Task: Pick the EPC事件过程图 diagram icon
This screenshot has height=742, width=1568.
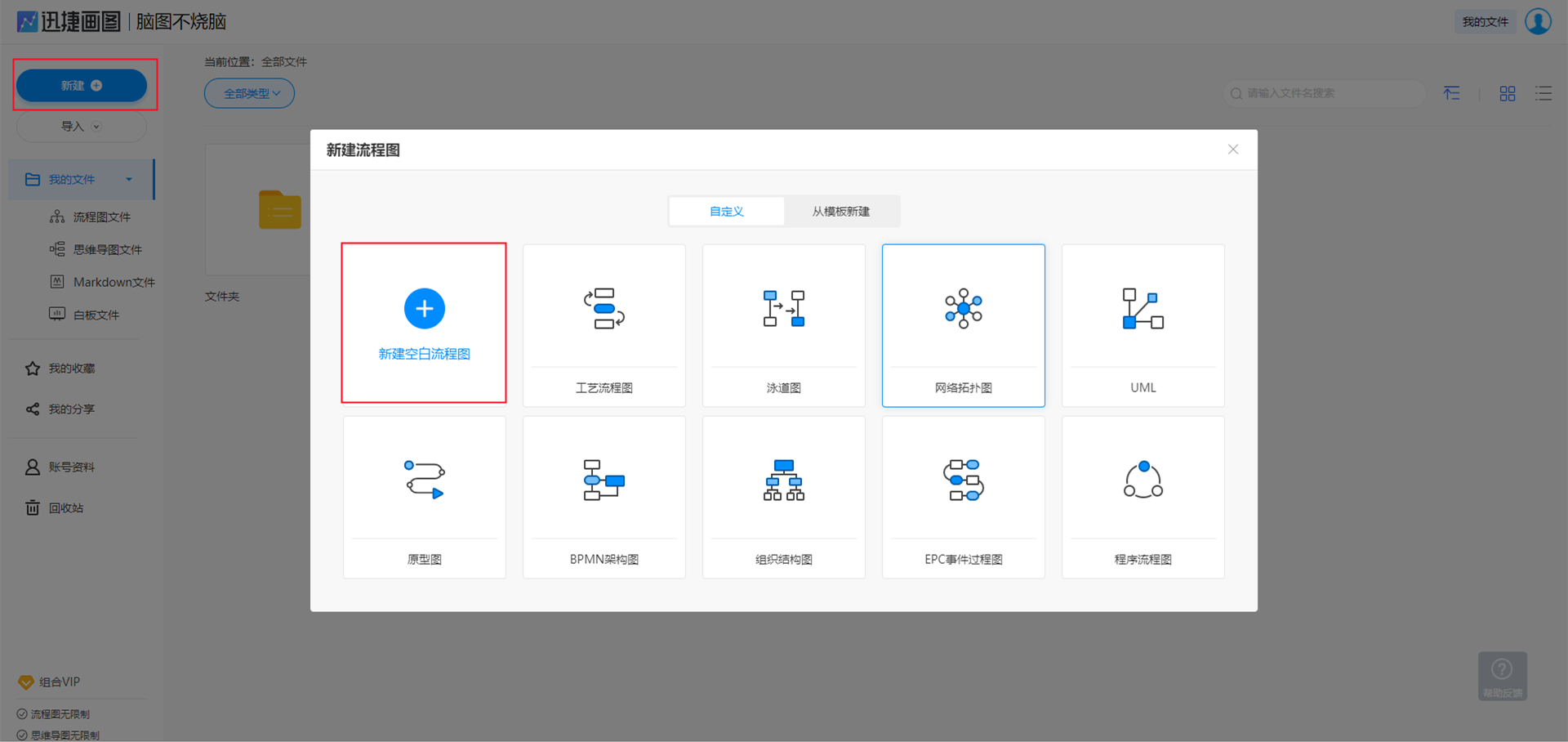Action: 963,481
